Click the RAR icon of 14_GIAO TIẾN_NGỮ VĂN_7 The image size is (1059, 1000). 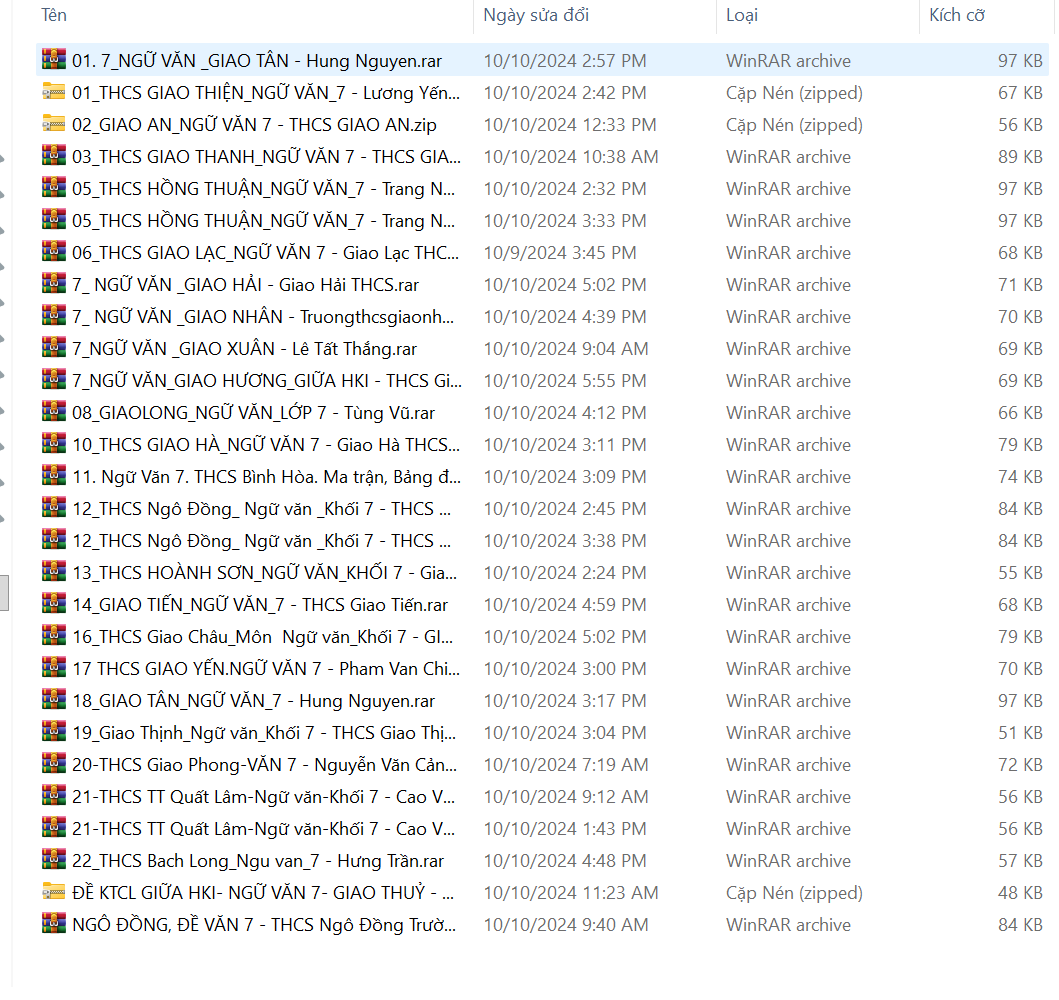(53, 605)
